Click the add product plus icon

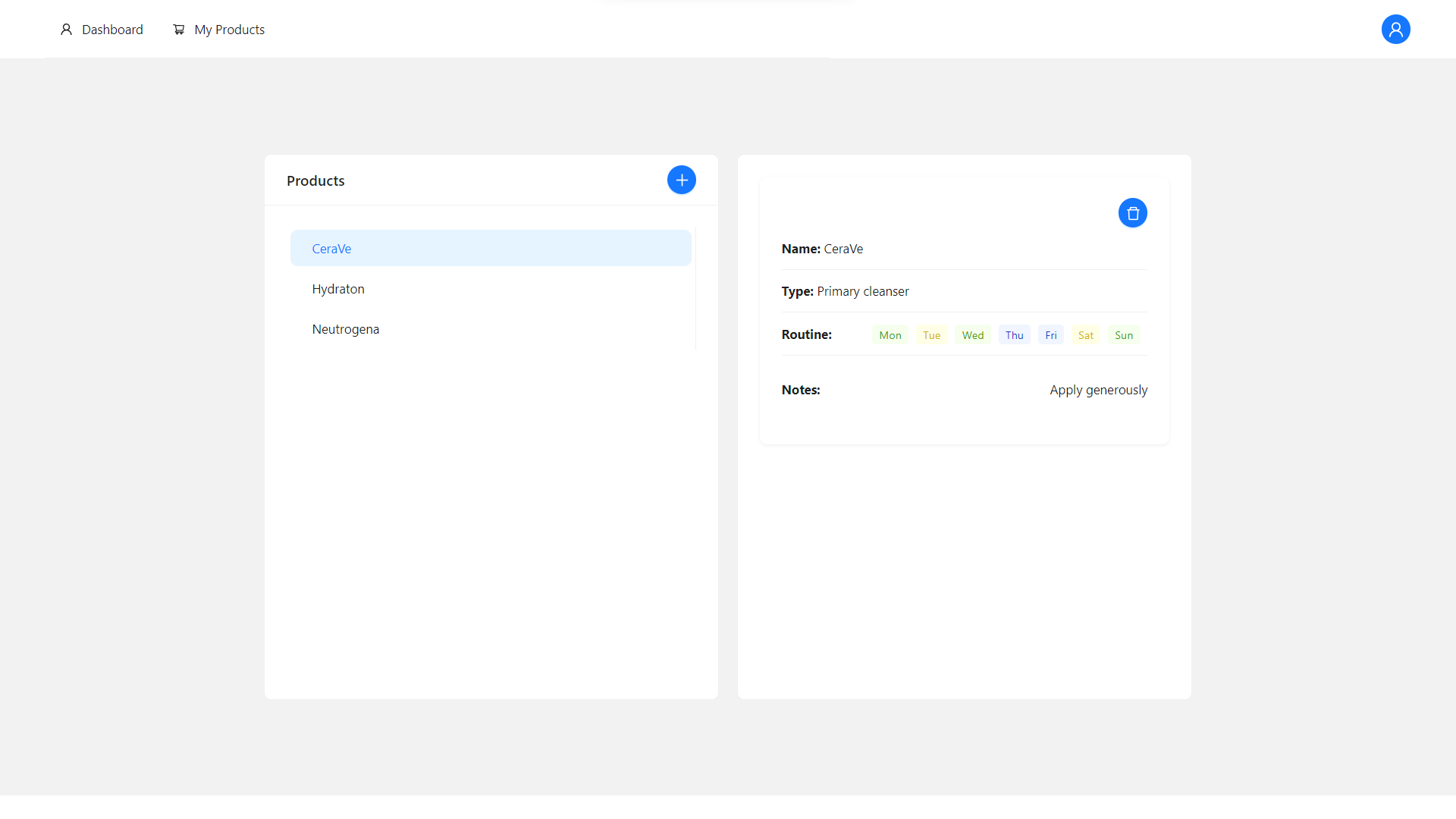tap(681, 180)
